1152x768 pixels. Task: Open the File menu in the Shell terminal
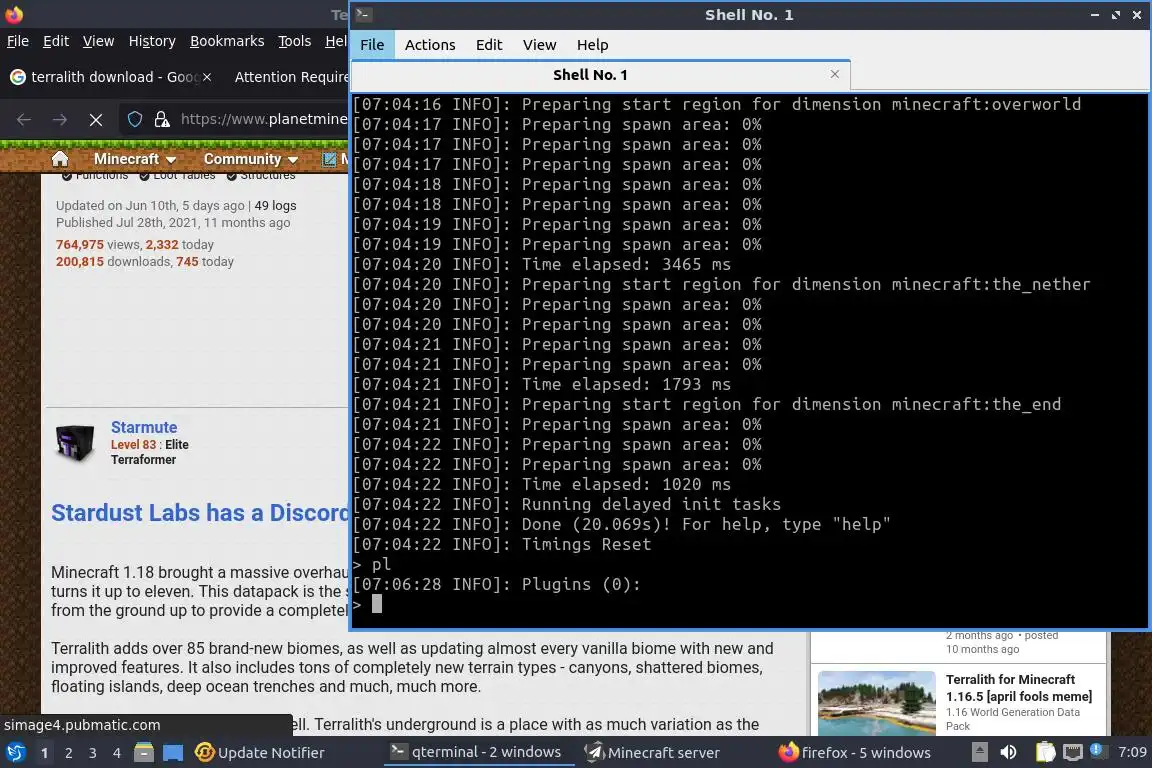pyautogui.click(x=372, y=45)
